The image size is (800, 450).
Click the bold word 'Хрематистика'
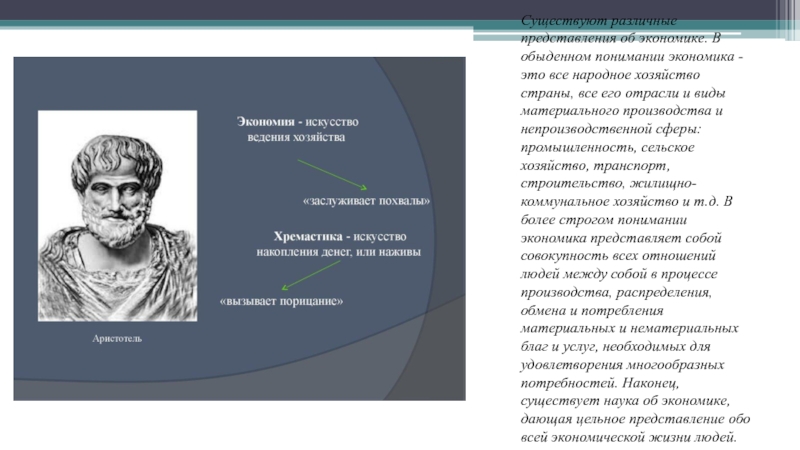309,236
